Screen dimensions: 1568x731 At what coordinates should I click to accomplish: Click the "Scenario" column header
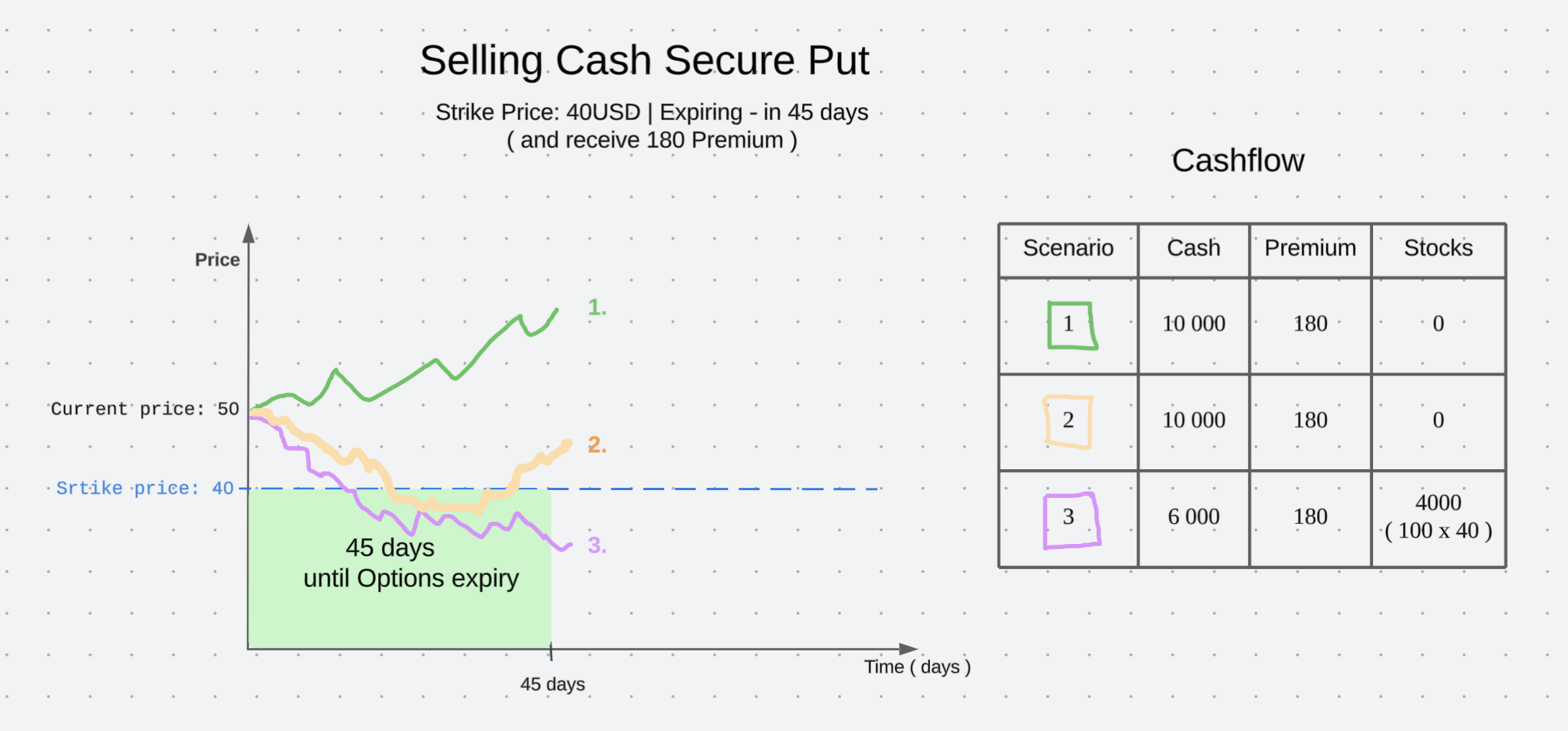coord(1068,248)
